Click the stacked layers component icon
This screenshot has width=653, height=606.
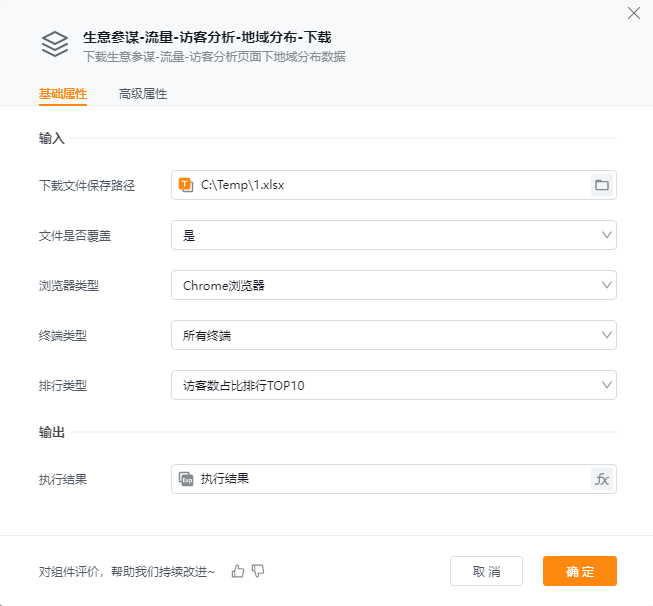(x=54, y=45)
